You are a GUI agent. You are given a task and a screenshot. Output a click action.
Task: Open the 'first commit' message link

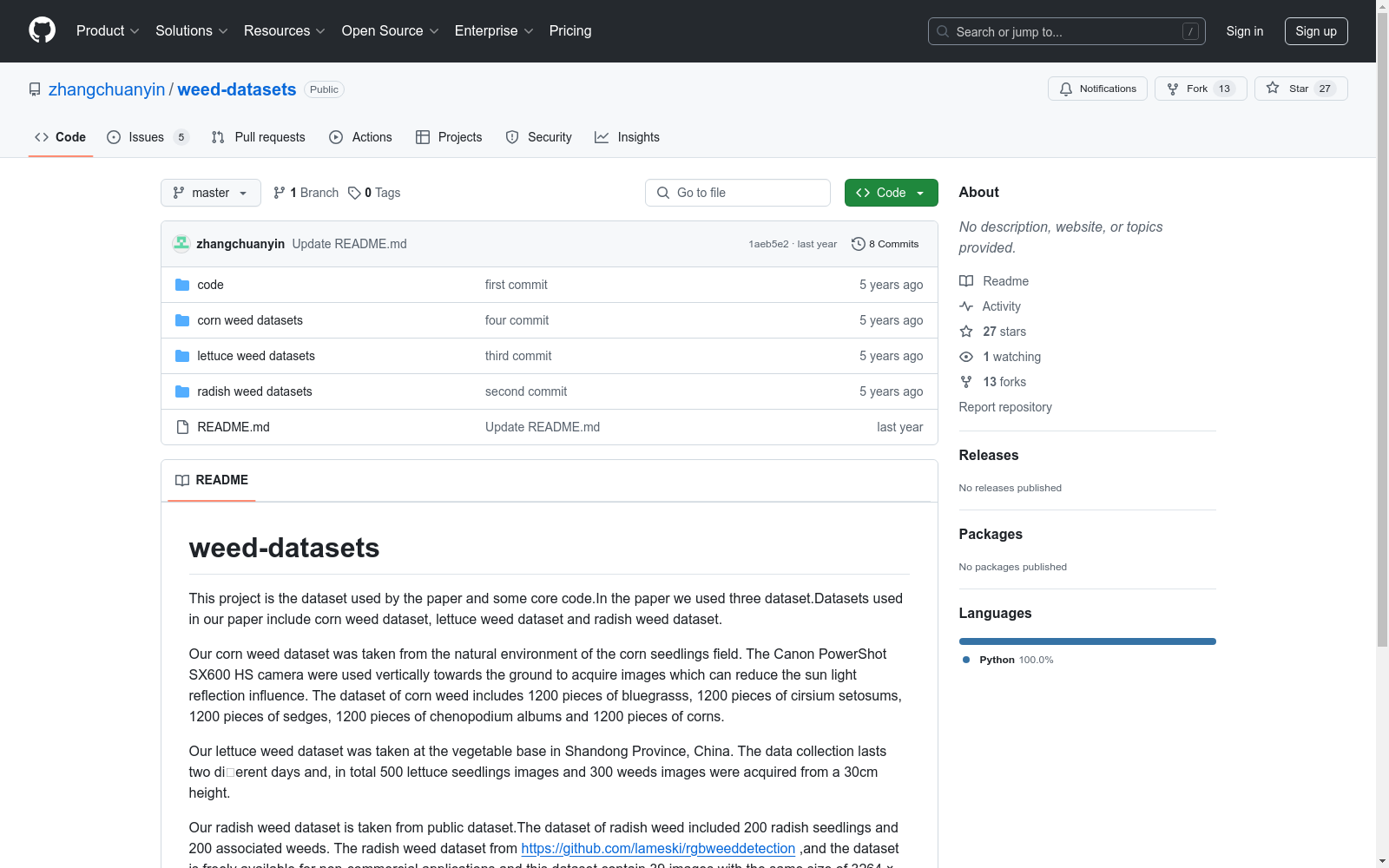pos(517,285)
